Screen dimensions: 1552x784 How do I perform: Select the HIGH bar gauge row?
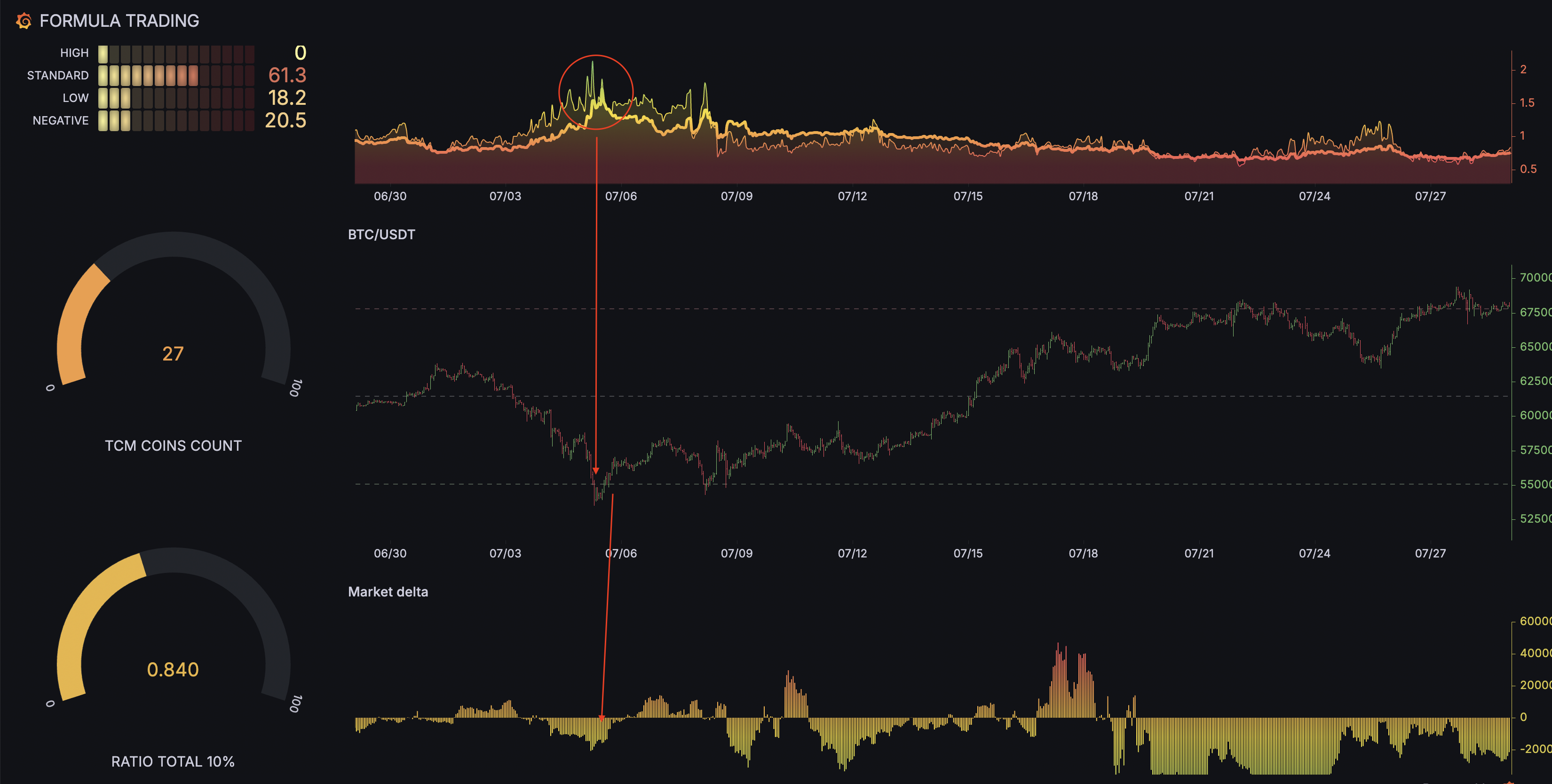pyautogui.click(x=176, y=54)
